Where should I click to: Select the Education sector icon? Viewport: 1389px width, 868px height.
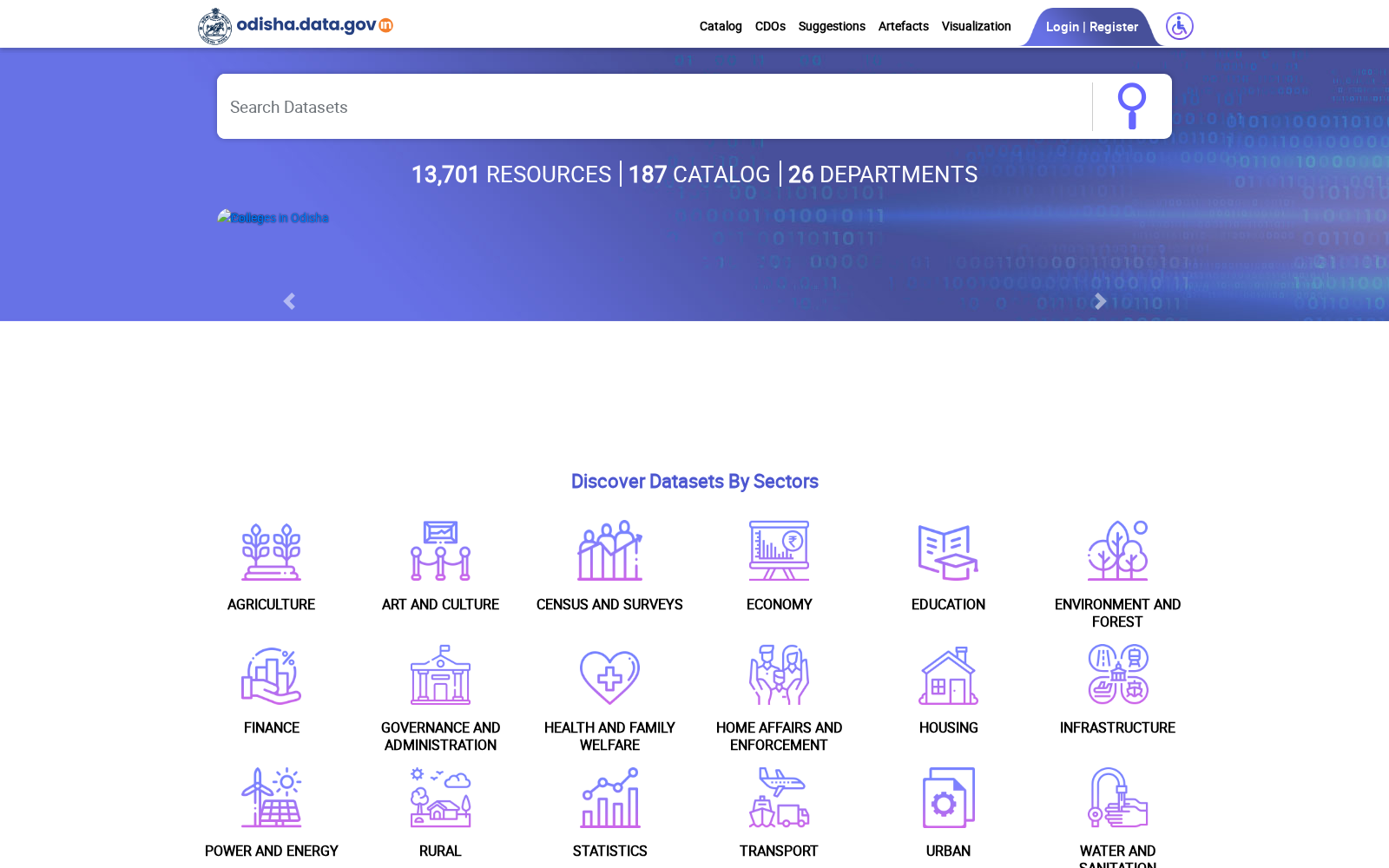point(948,552)
